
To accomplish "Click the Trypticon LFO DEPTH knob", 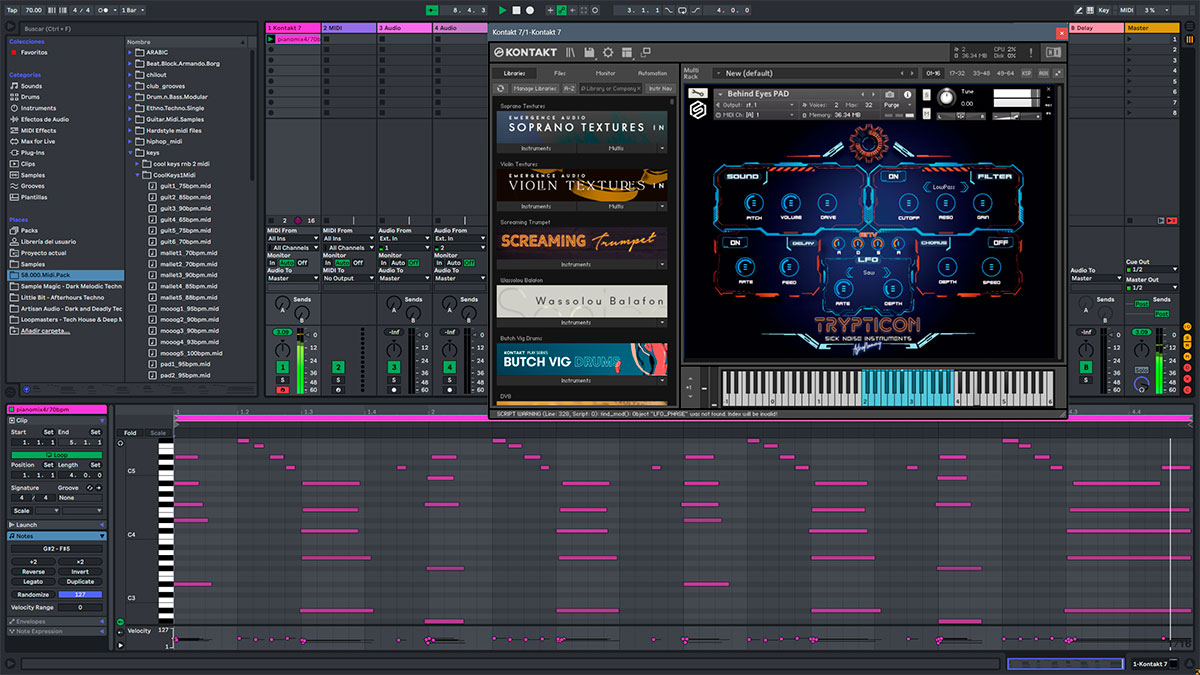I will 891,289.
